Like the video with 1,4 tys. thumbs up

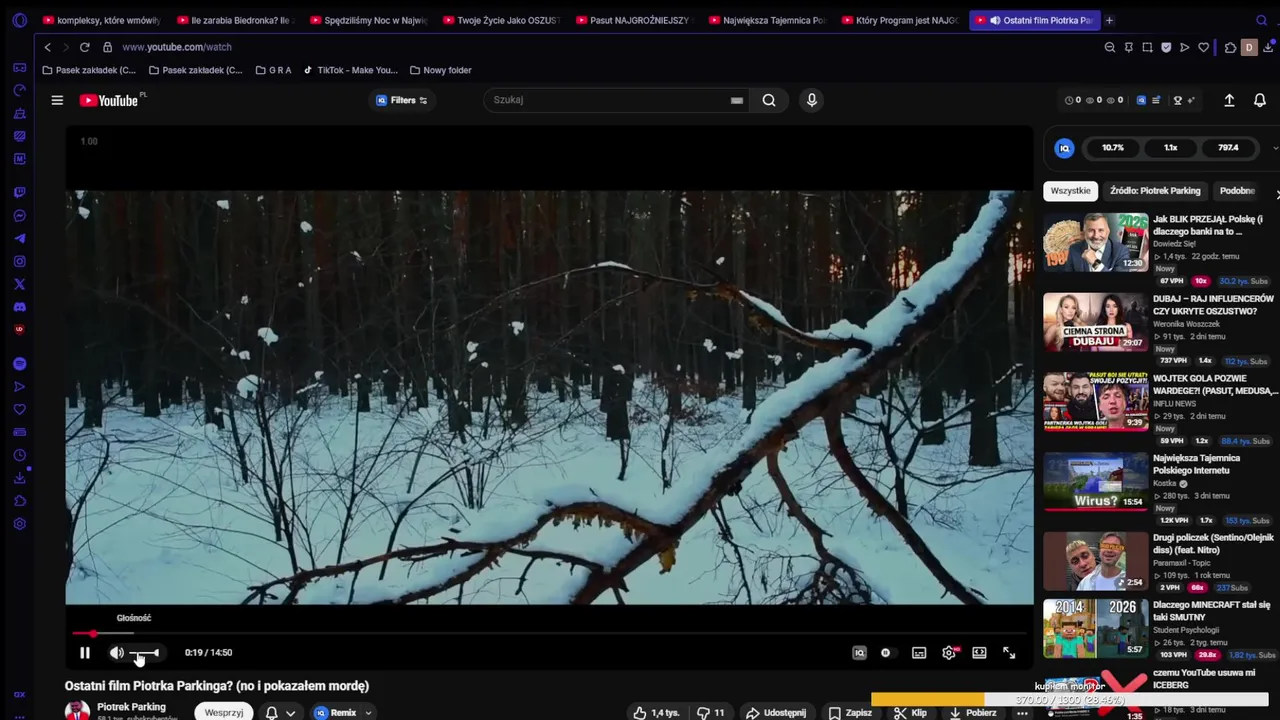pos(656,713)
